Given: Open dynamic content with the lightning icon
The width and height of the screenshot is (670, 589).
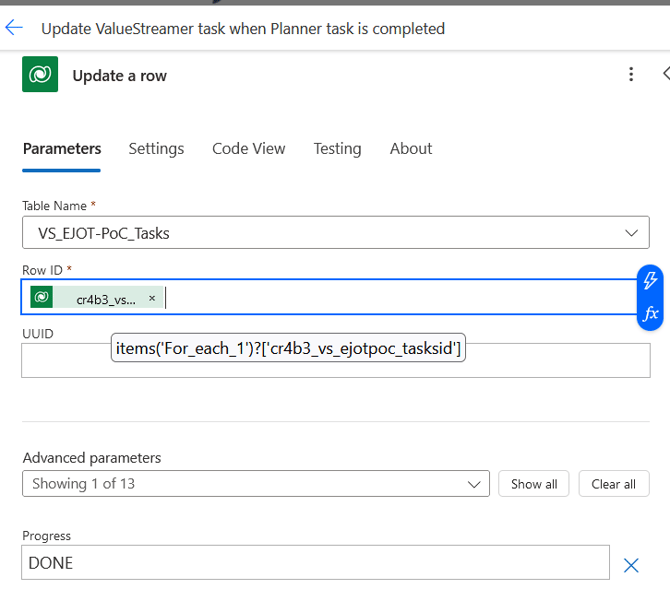Looking at the screenshot, I should [x=650, y=280].
